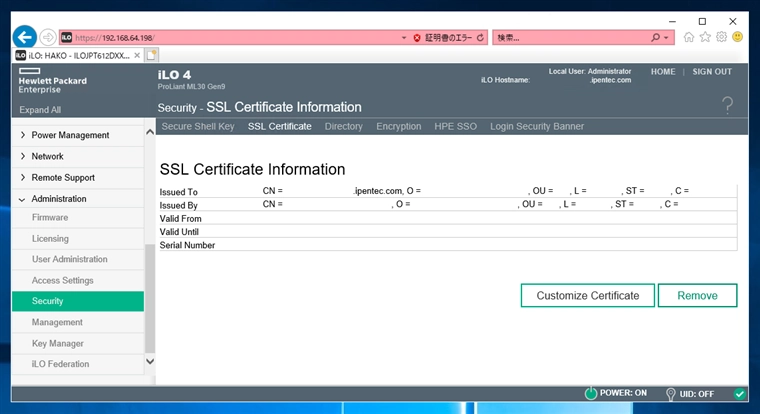Image resolution: width=760 pixels, height=414 pixels.
Task: Switch to the Secure Shell Key tab
Action: tap(198, 127)
